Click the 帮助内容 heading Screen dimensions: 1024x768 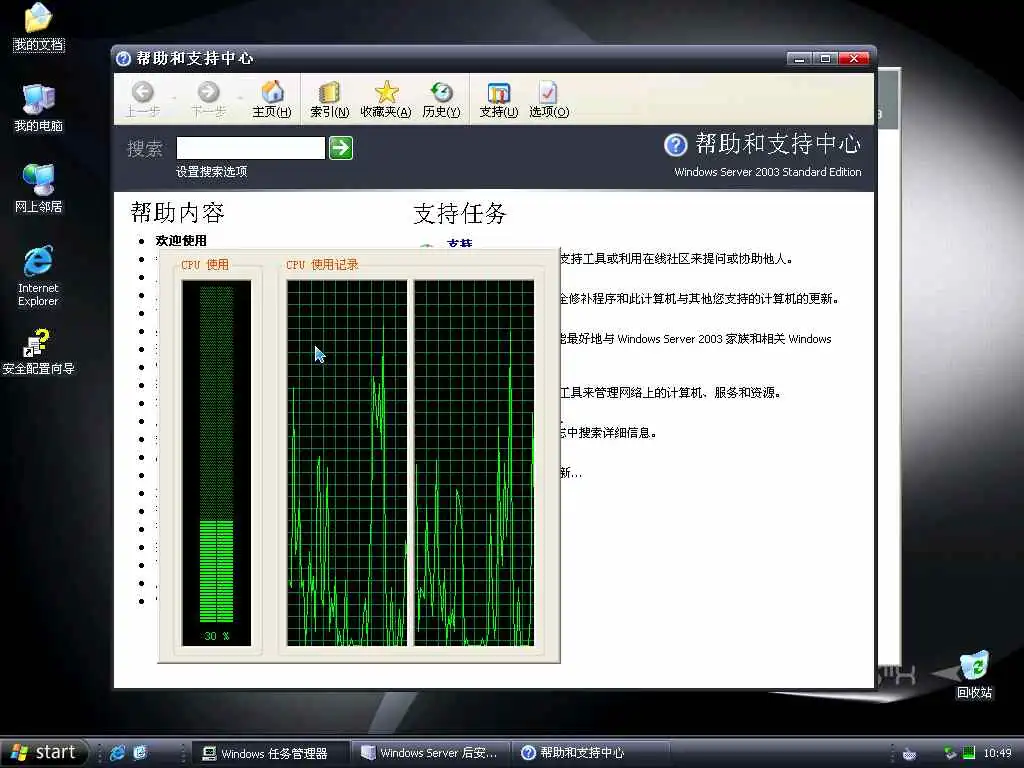[178, 212]
